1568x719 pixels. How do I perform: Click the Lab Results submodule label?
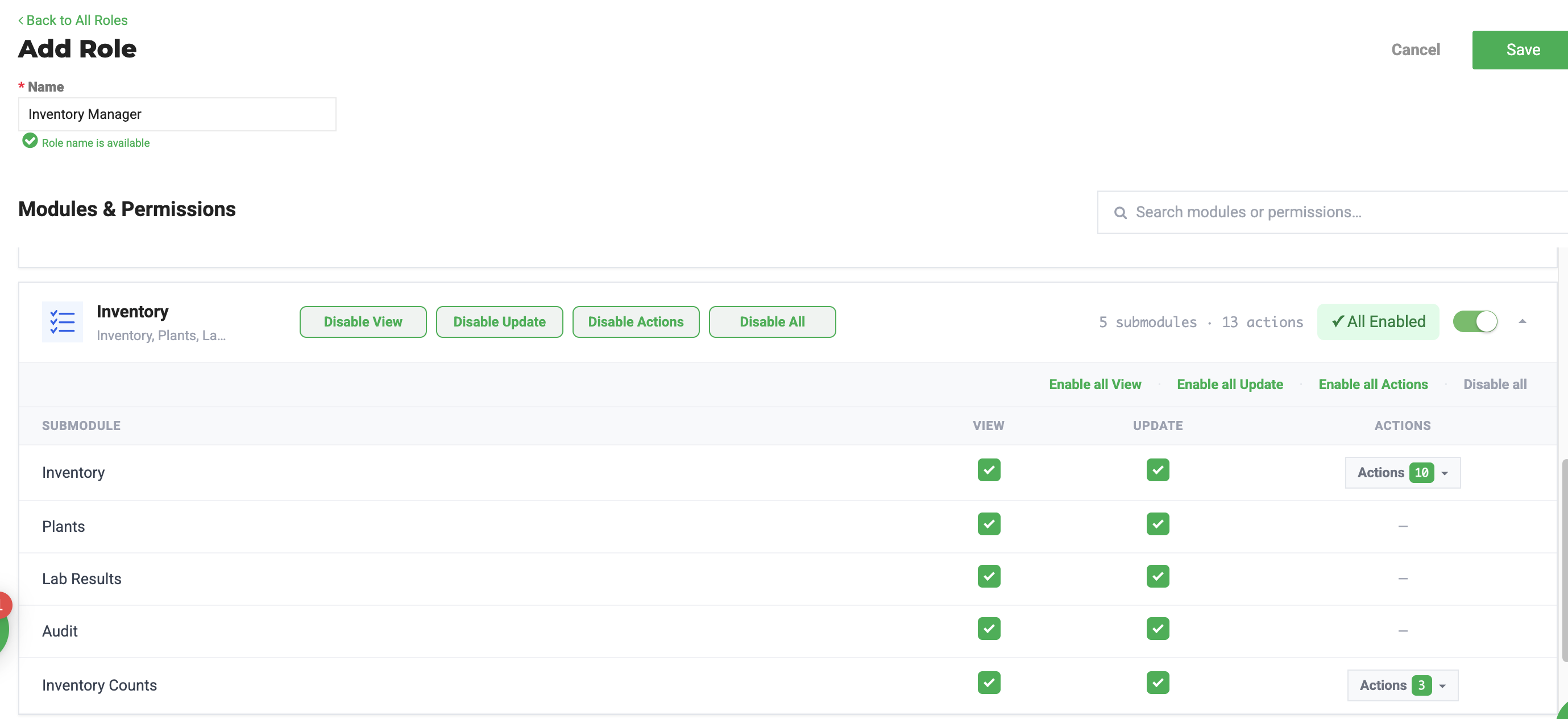point(81,578)
